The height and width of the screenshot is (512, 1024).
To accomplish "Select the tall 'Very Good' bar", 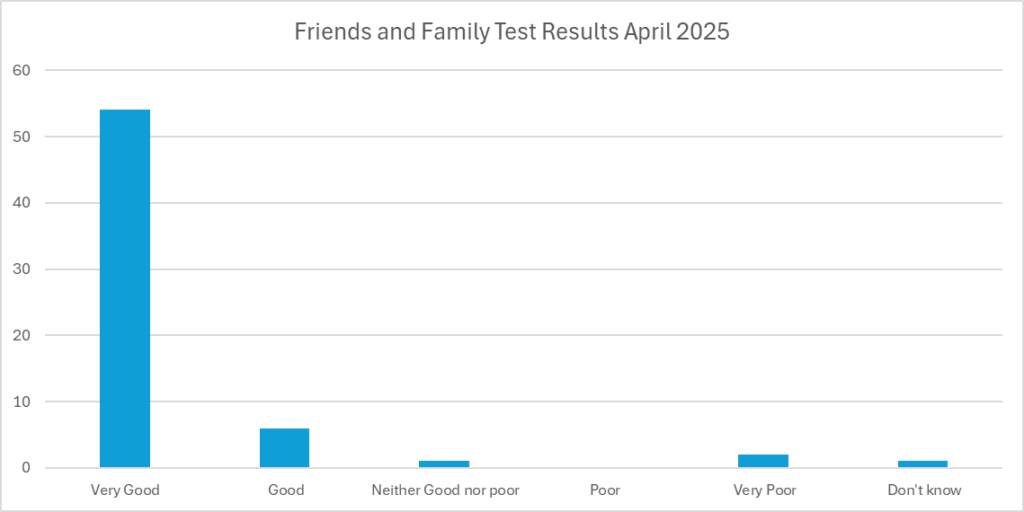I will tap(125, 288).
